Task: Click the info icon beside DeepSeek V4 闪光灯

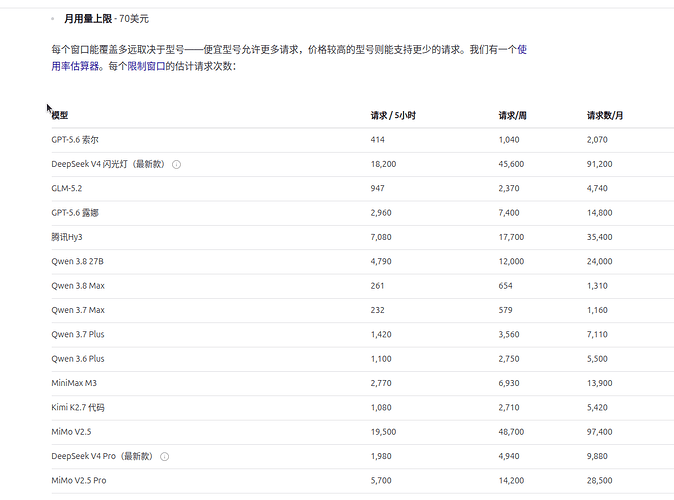Action: [176, 164]
